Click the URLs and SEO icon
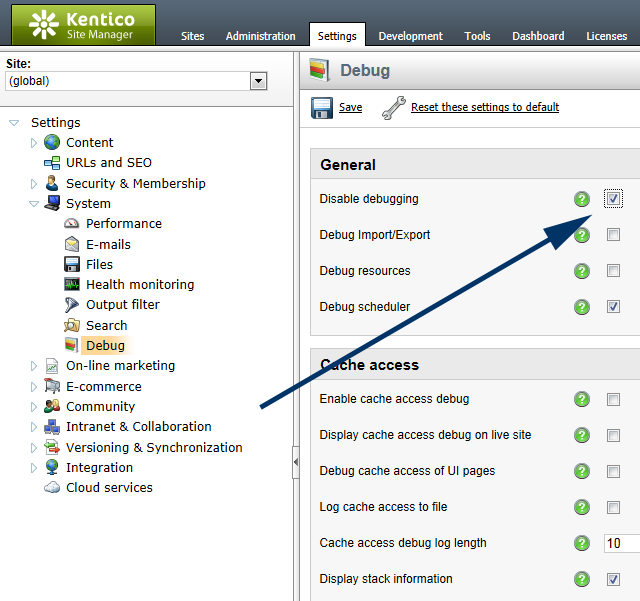 coord(52,163)
